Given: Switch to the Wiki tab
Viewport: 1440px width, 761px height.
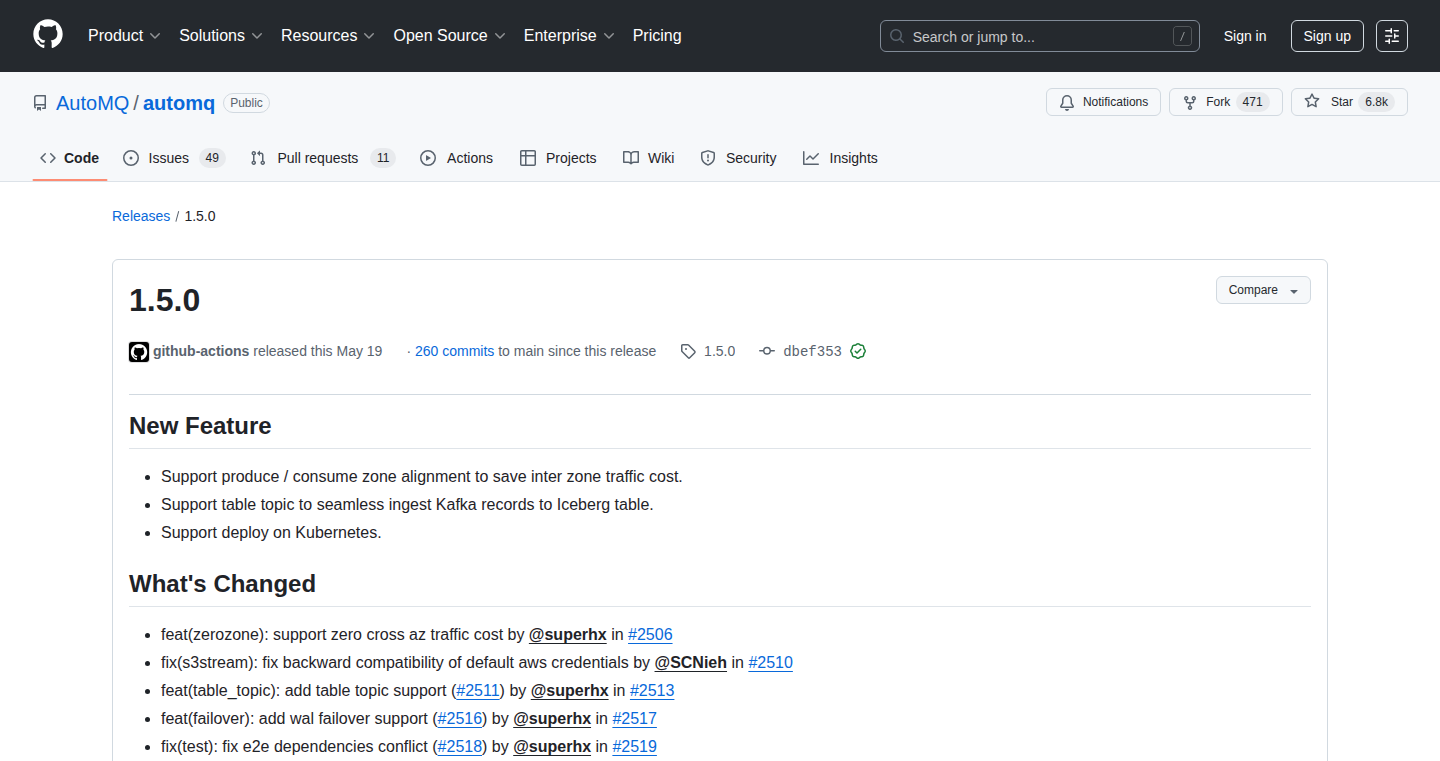Looking at the screenshot, I should pos(648,158).
